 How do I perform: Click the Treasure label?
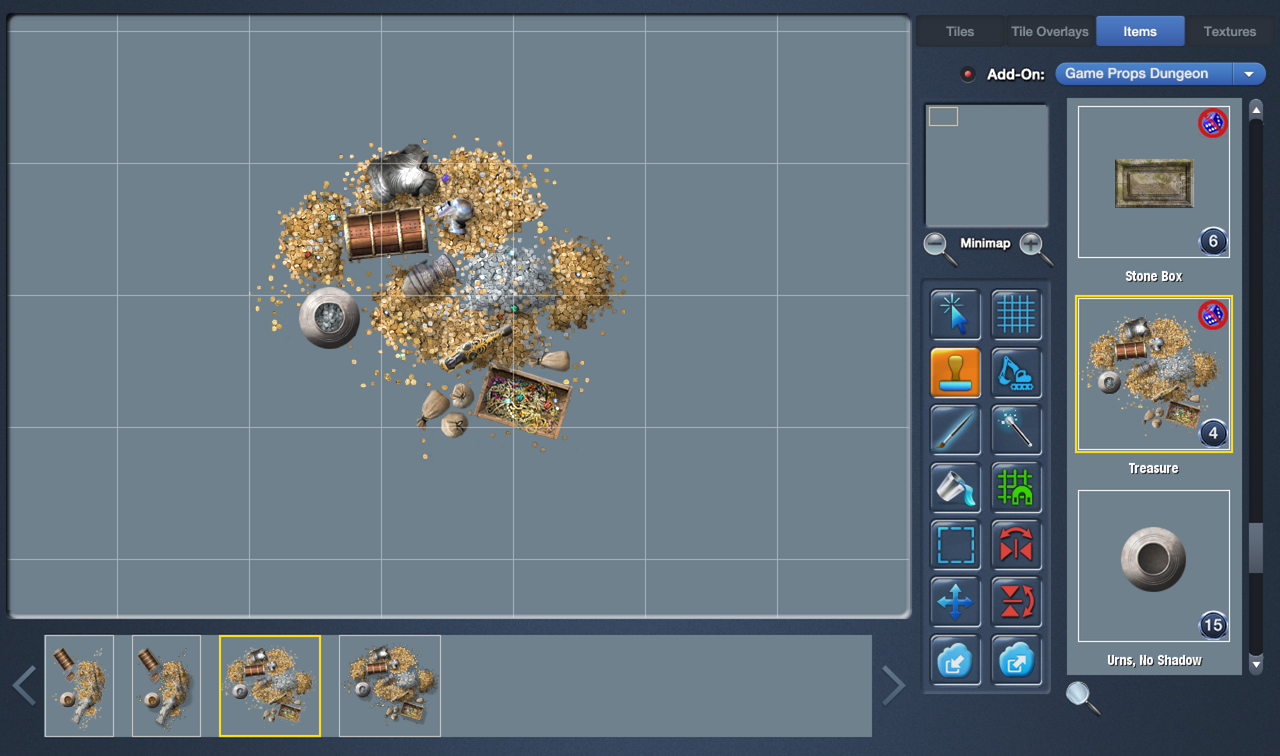click(1154, 468)
